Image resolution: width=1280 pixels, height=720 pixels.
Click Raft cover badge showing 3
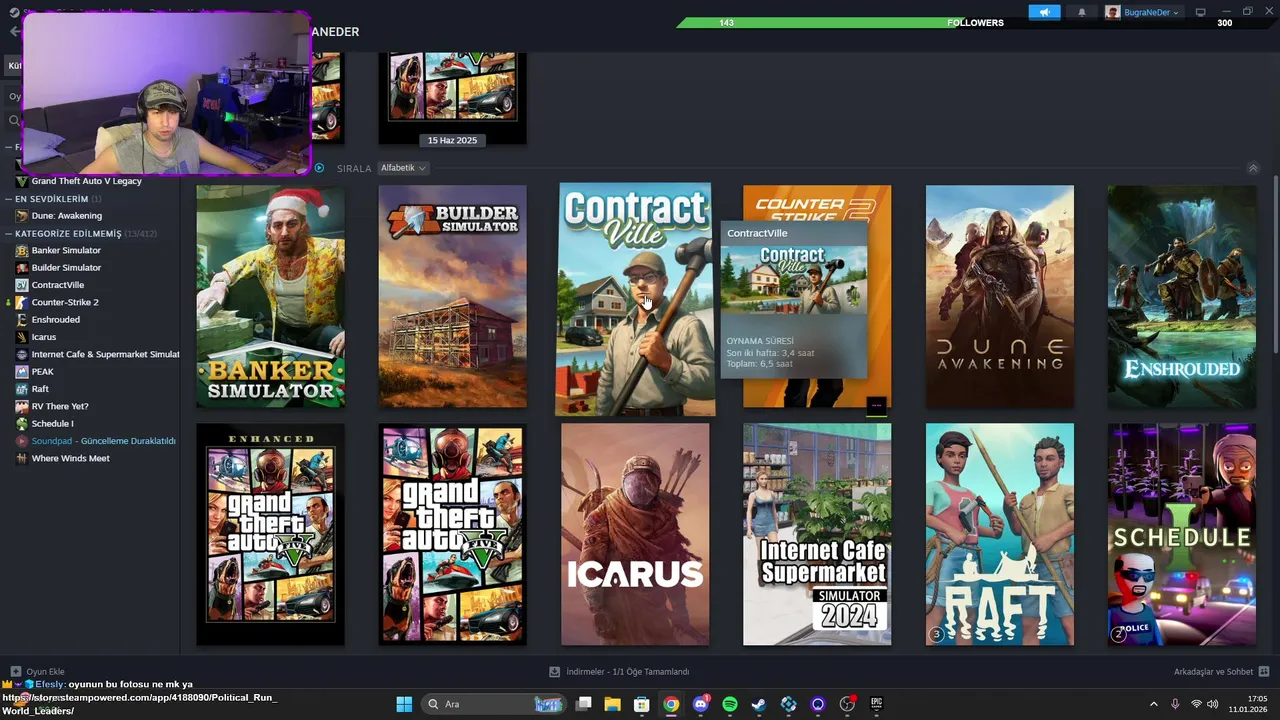(937, 634)
